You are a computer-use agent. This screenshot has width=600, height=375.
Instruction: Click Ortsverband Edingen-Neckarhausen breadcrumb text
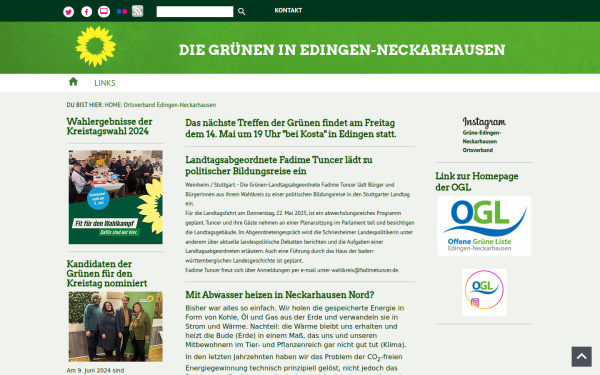[170, 105]
